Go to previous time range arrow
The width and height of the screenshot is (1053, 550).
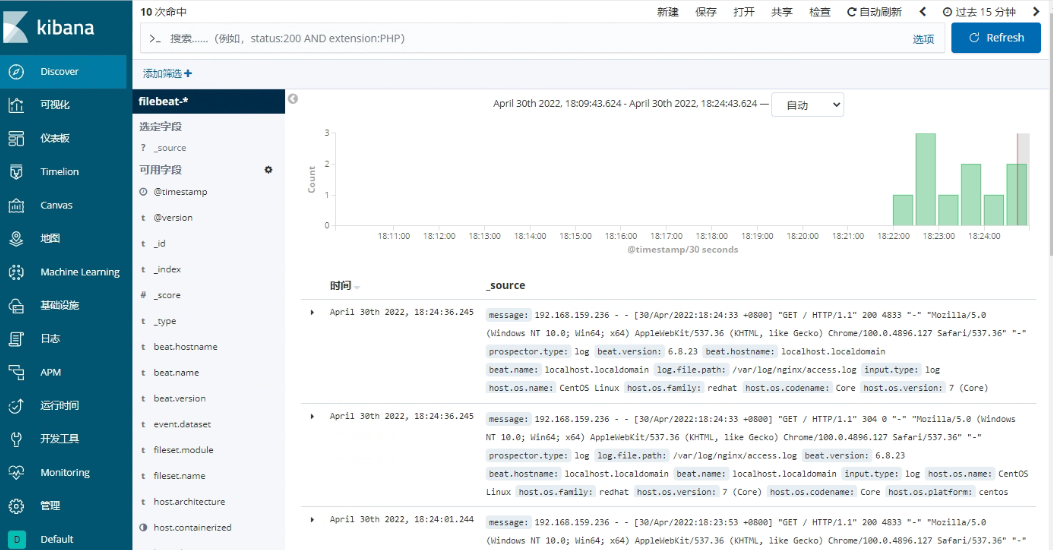pos(923,11)
